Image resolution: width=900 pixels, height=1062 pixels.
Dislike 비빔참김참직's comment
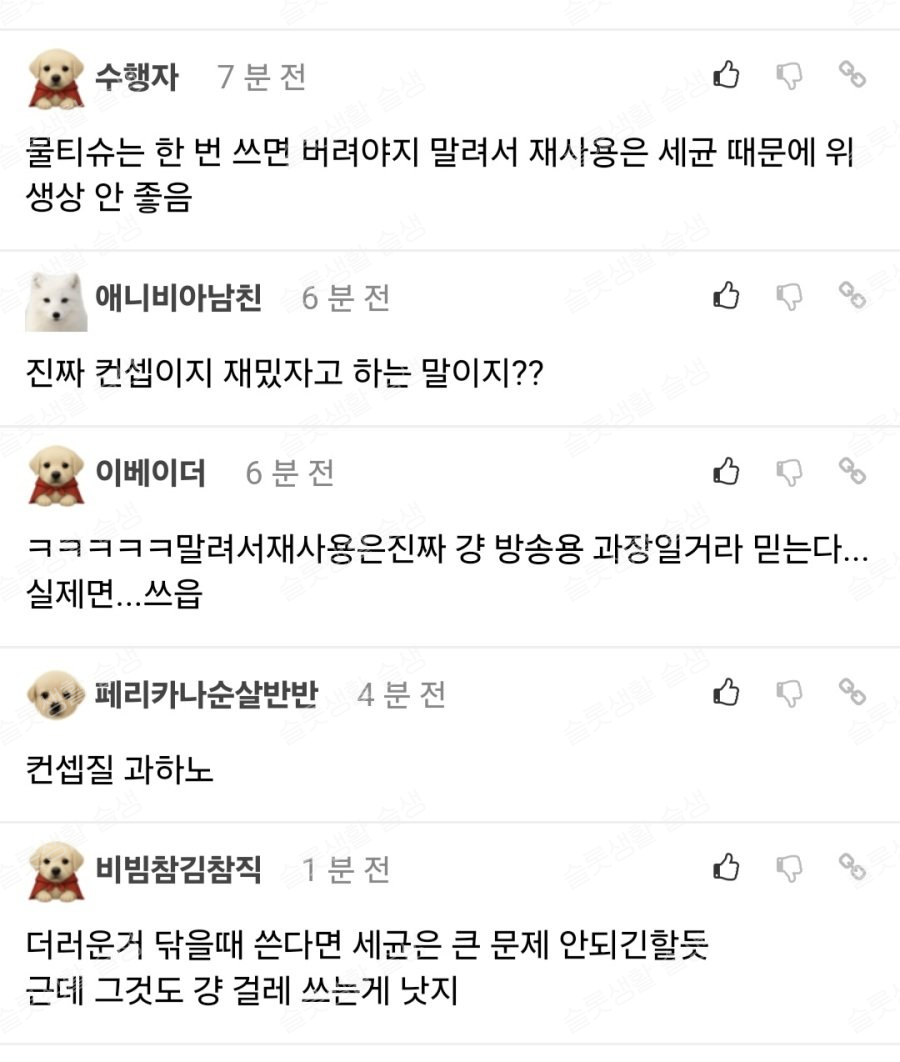pos(790,868)
